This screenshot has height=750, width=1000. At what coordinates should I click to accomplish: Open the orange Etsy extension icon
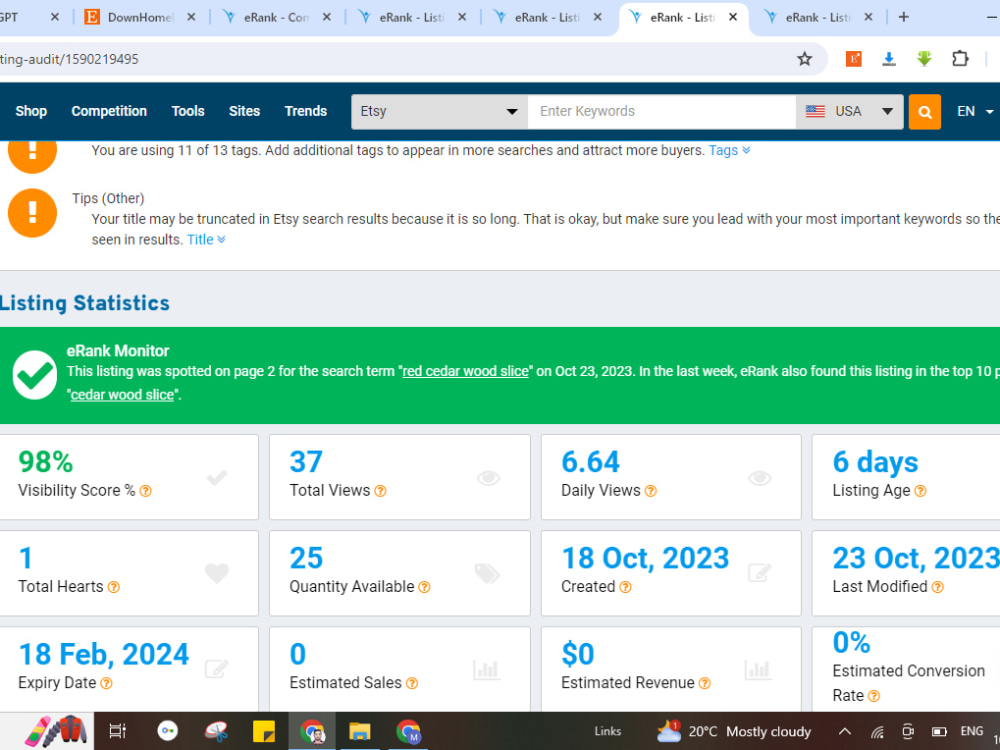[x=853, y=59]
